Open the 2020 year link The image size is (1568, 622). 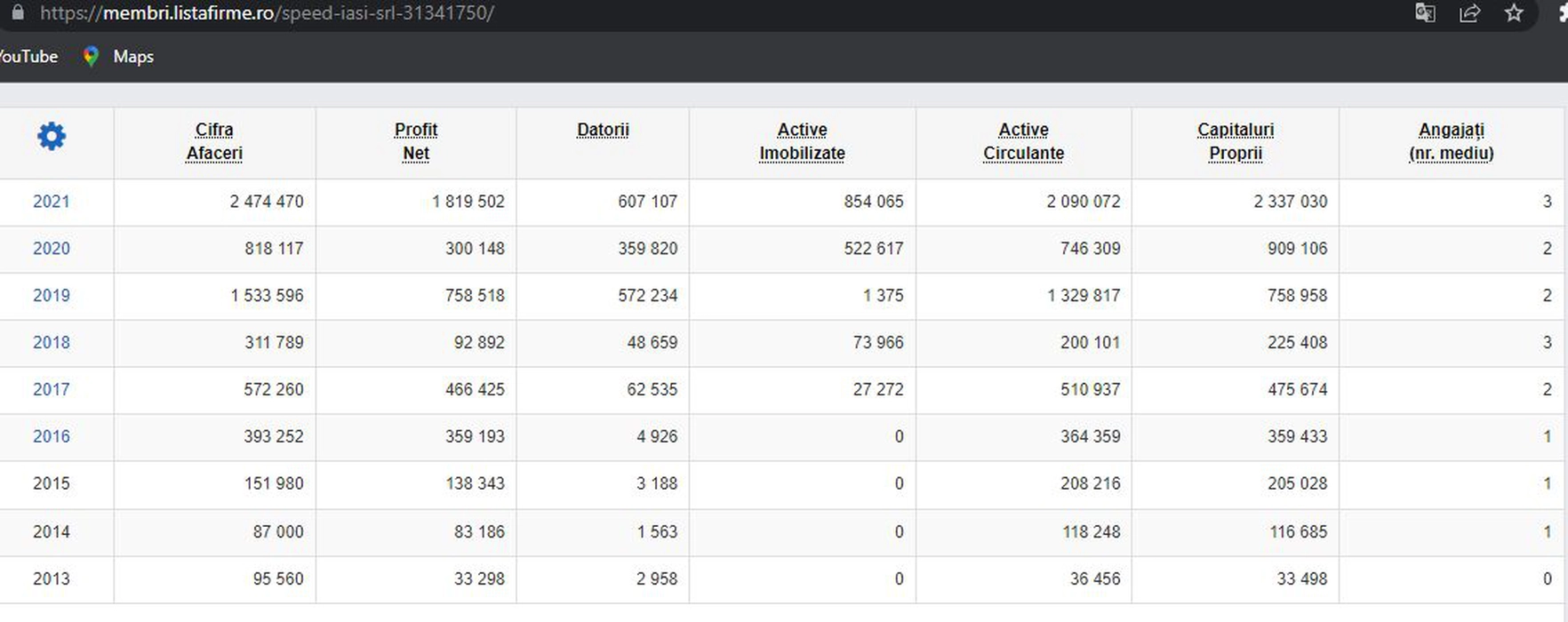click(x=52, y=249)
